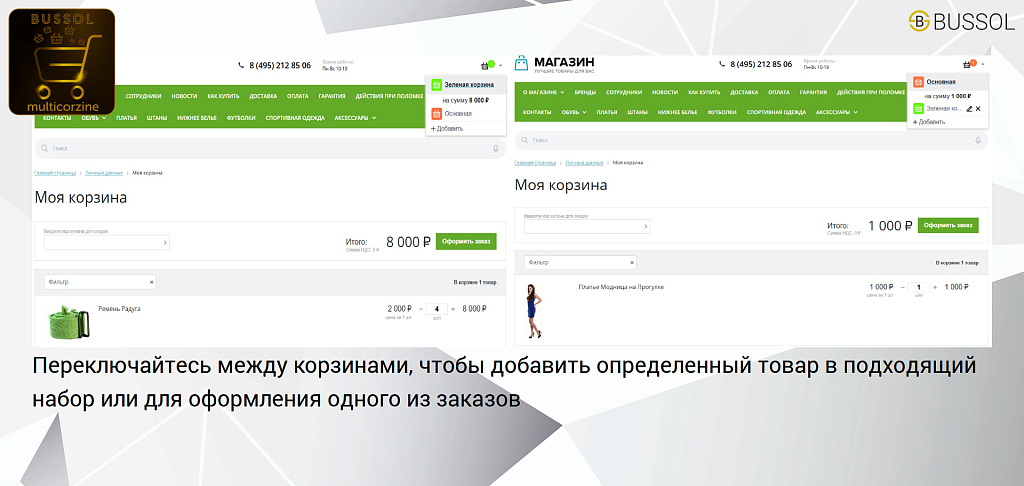
Task: Increase quantity of Ремень Радуга with plus
Action: tap(453, 308)
